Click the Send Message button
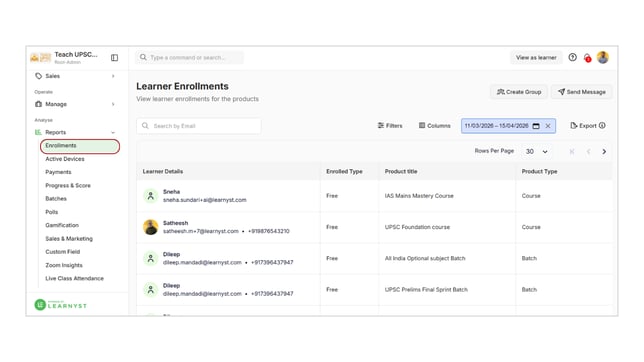The image size is (644, 362). point(582,92)
